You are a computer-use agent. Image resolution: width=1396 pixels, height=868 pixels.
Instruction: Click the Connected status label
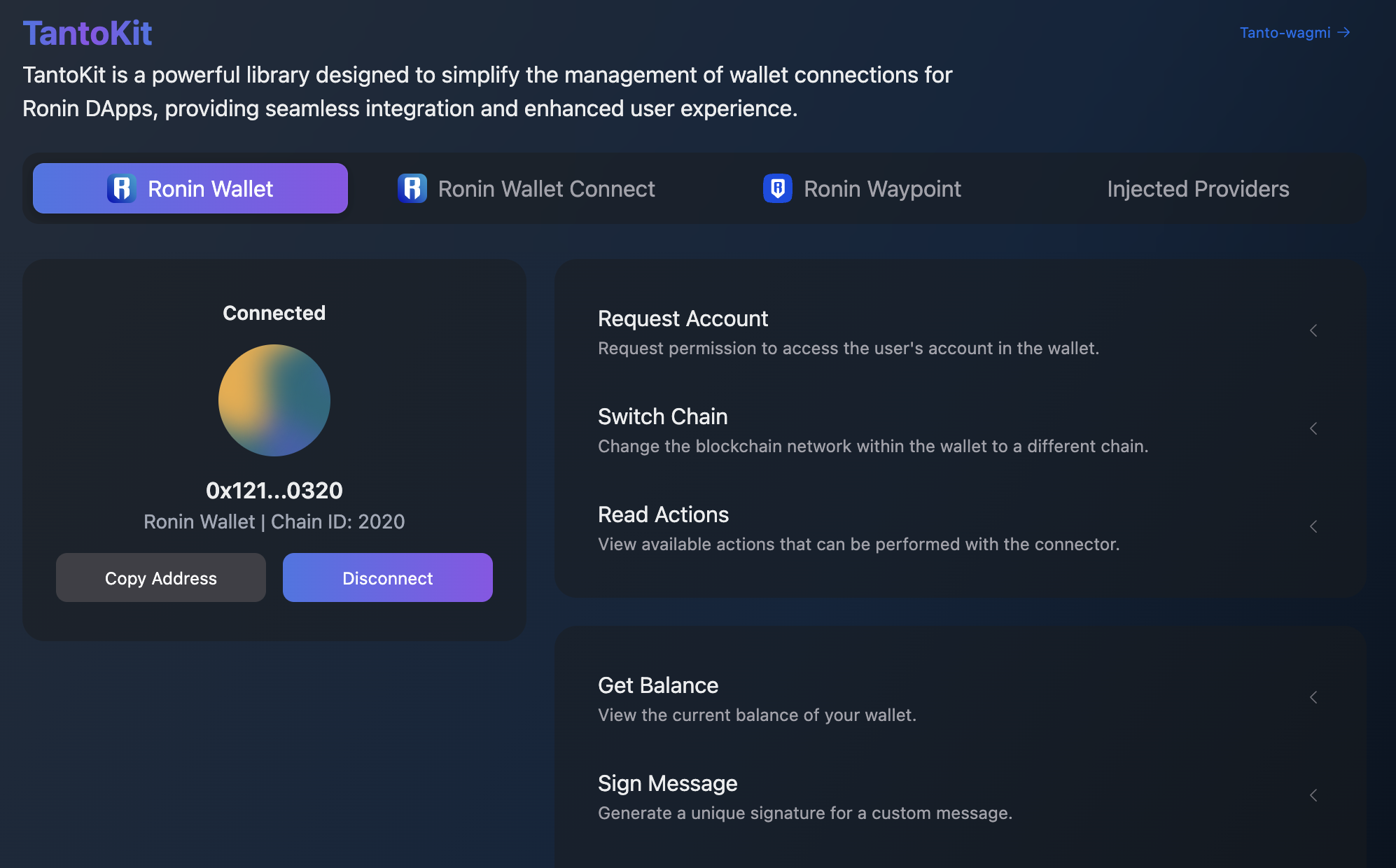click(x=274, y=313)
